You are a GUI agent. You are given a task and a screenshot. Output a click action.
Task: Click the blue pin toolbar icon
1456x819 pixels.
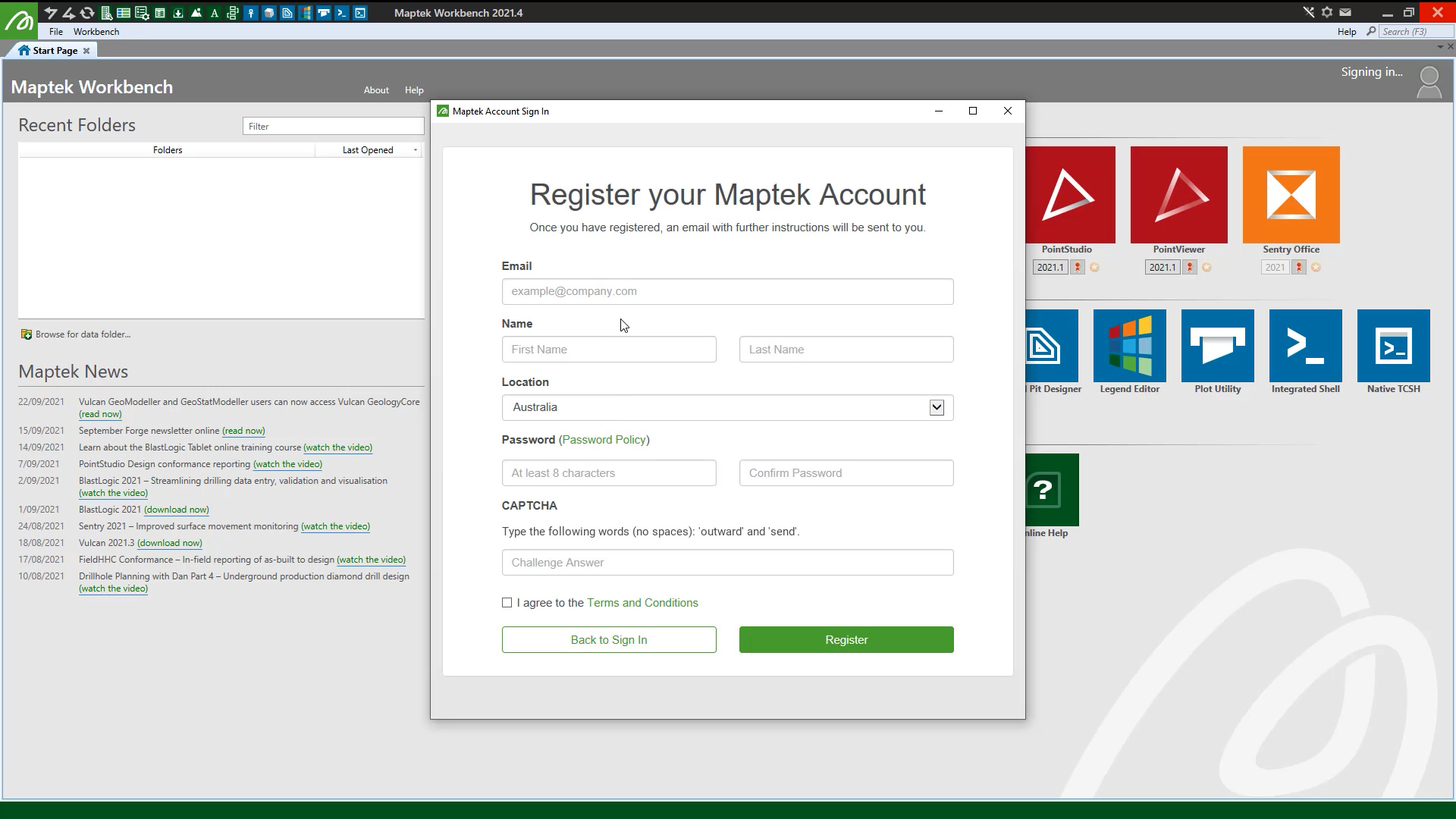pos(251,13)
